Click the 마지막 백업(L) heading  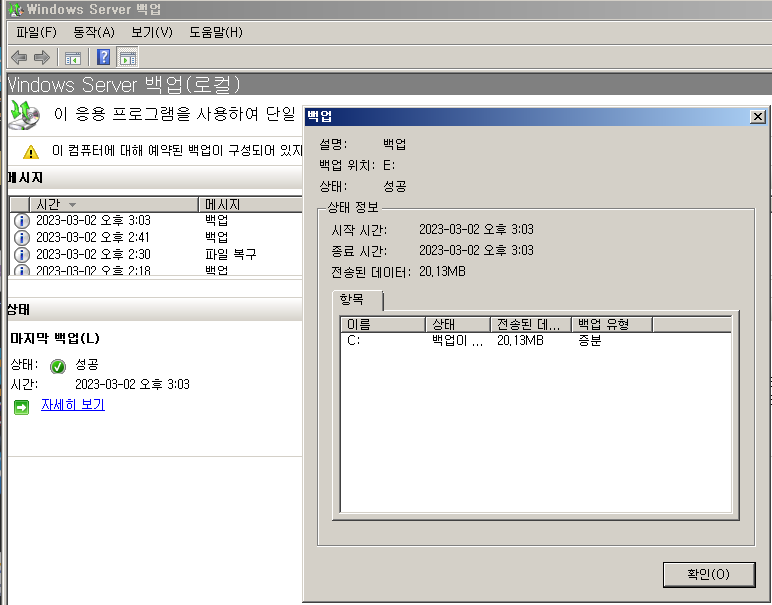[x=55, y=339]
